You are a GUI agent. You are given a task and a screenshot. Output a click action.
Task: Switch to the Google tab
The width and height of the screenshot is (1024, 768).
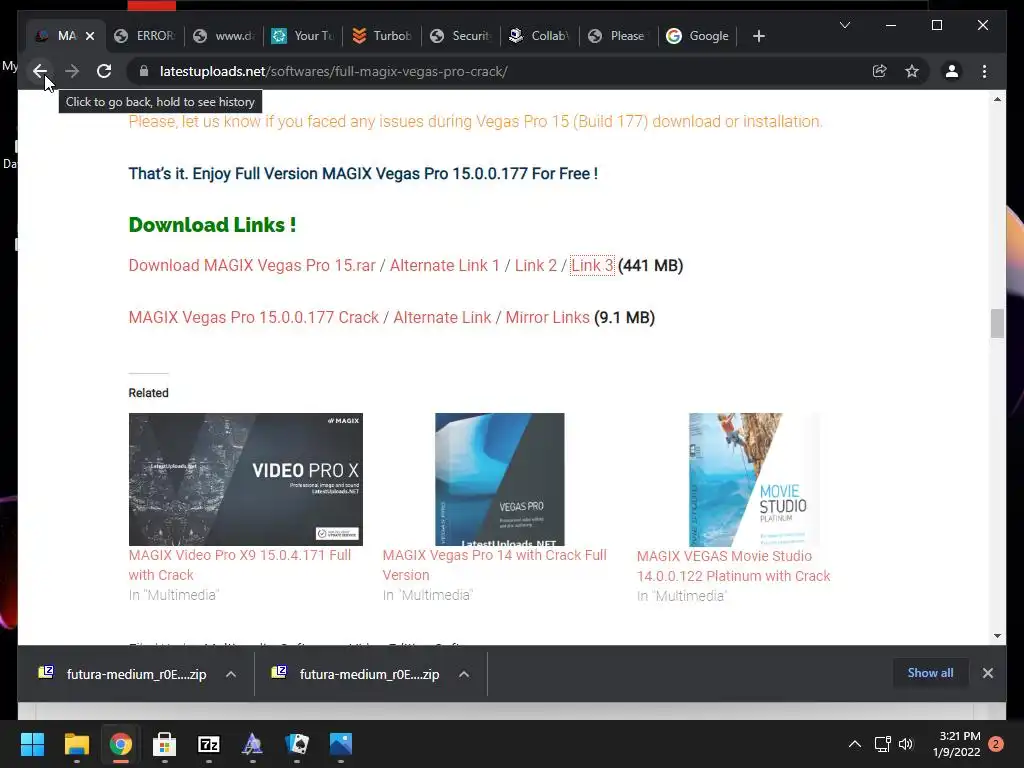coord(697,36)
